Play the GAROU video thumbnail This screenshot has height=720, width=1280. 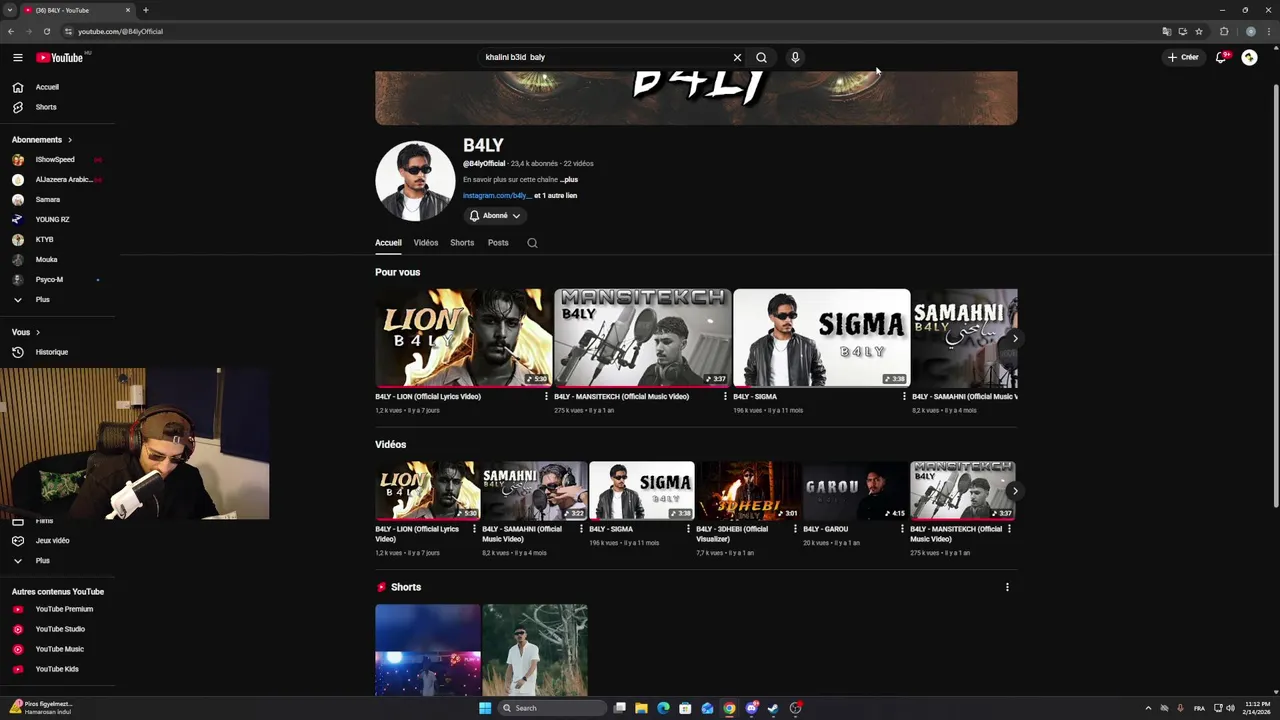point(856,491)
